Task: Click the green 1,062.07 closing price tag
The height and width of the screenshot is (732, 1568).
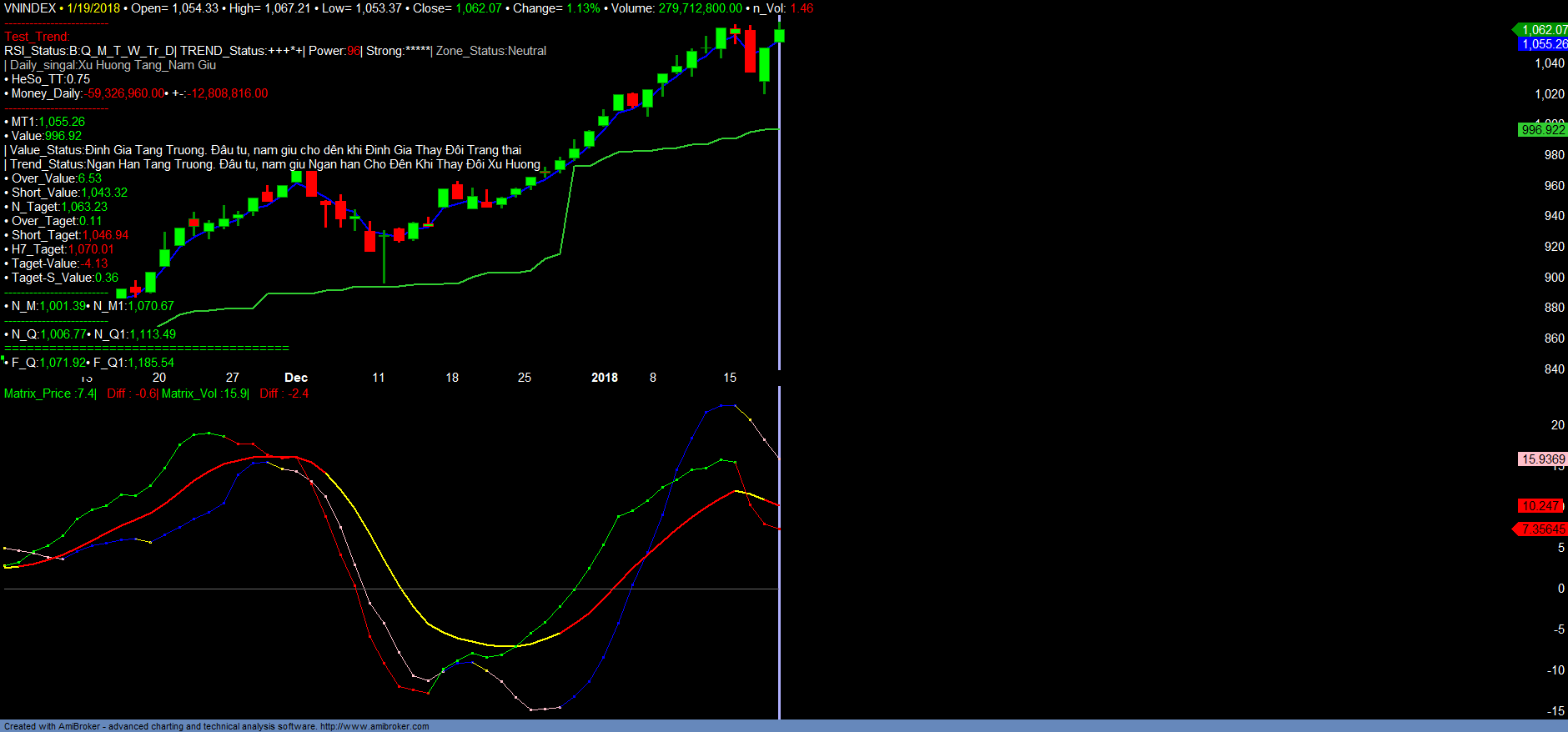Action: [1542, 30]
